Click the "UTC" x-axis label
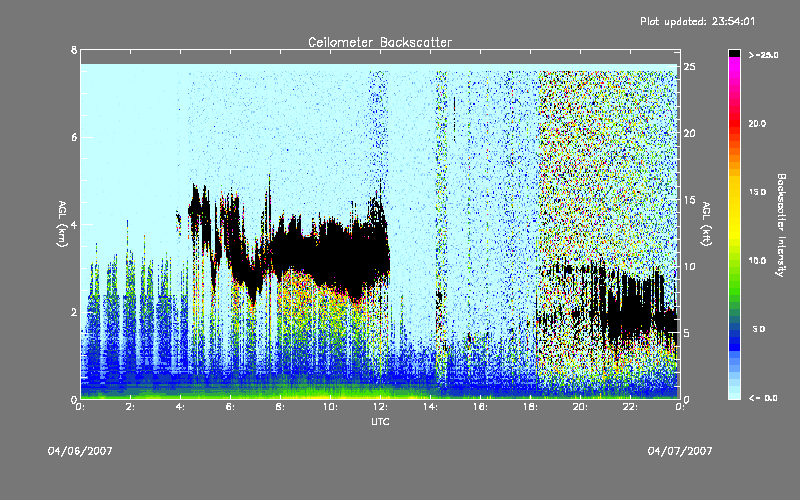Viewport: 800px width, 500px height. [380, 421]
